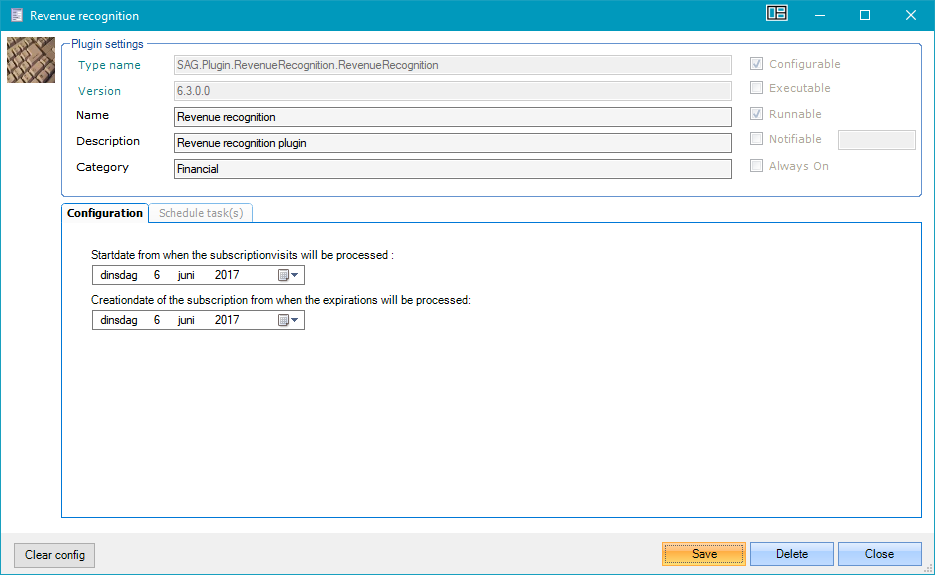Enable the Notifiable checkbox

pos(757,139)
